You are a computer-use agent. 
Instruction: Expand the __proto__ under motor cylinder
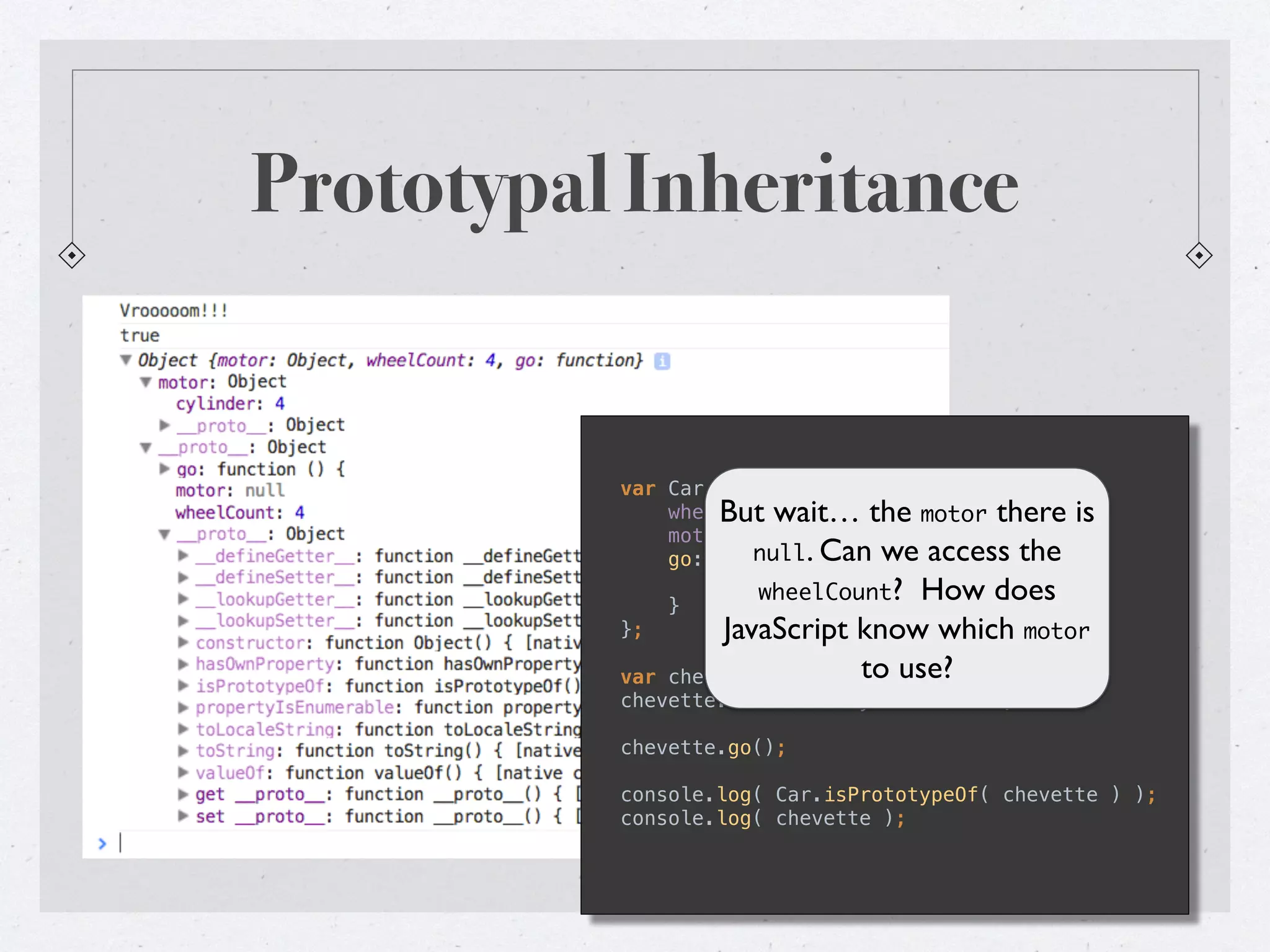point(164,425)
